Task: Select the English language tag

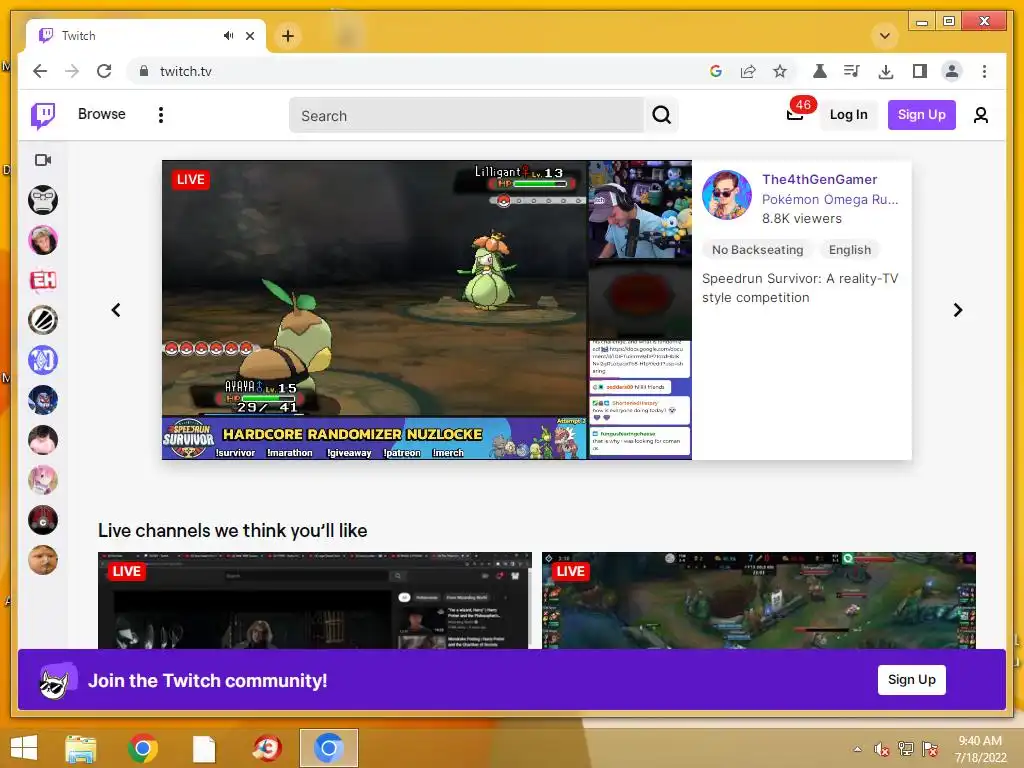Action: coord(850,249)
